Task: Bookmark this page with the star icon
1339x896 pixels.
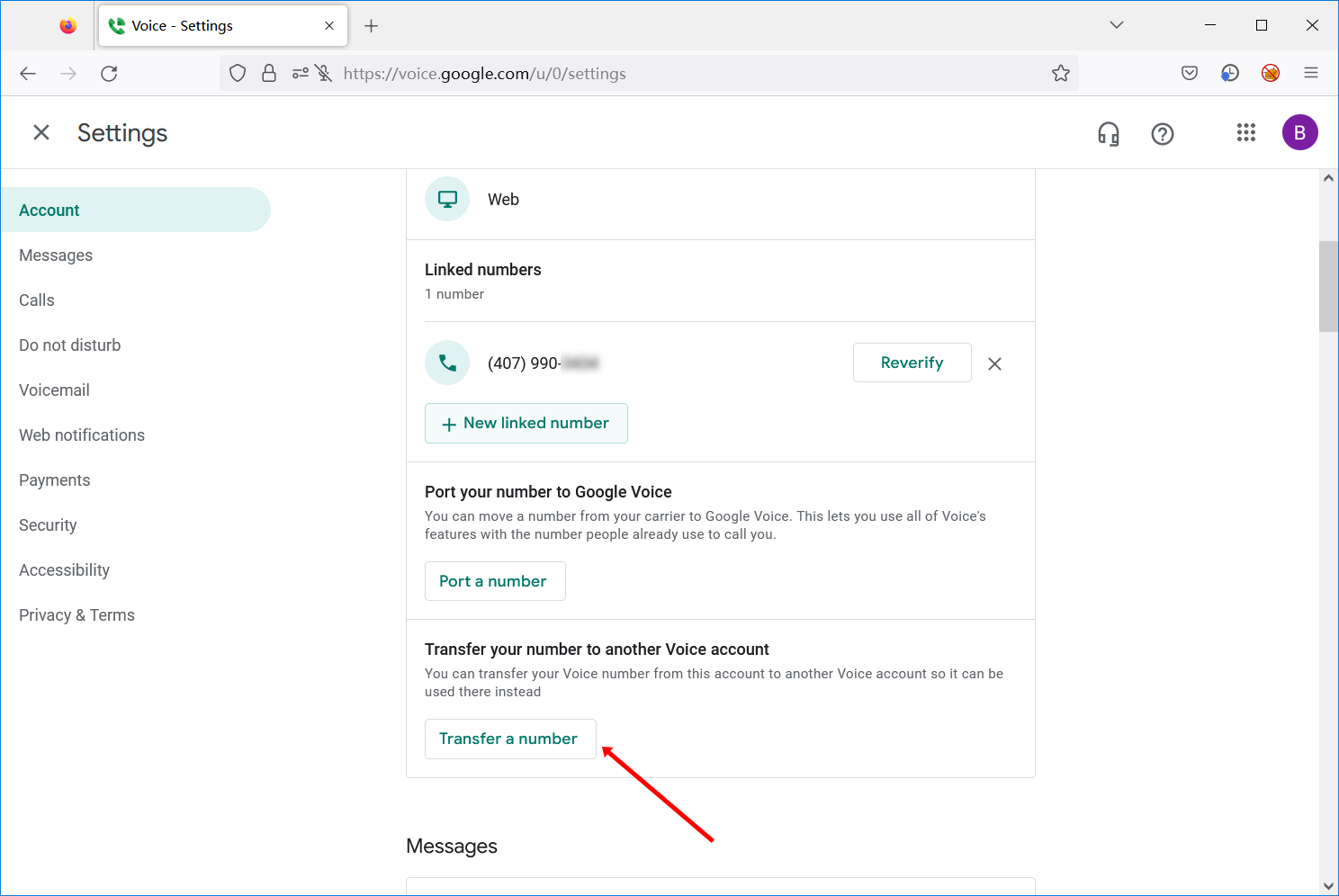Action: 1061,74
